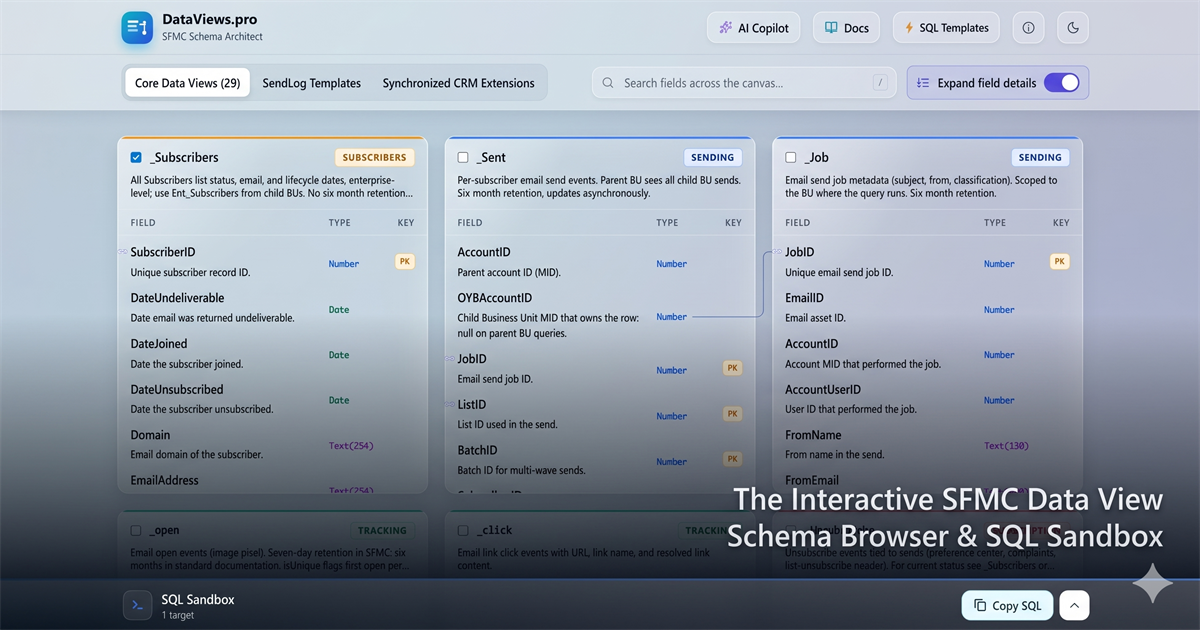Click the link icon beside SubscriberID
This screenshot has width=1200, height=630.
pyautogui.click(x=122, y=252)
